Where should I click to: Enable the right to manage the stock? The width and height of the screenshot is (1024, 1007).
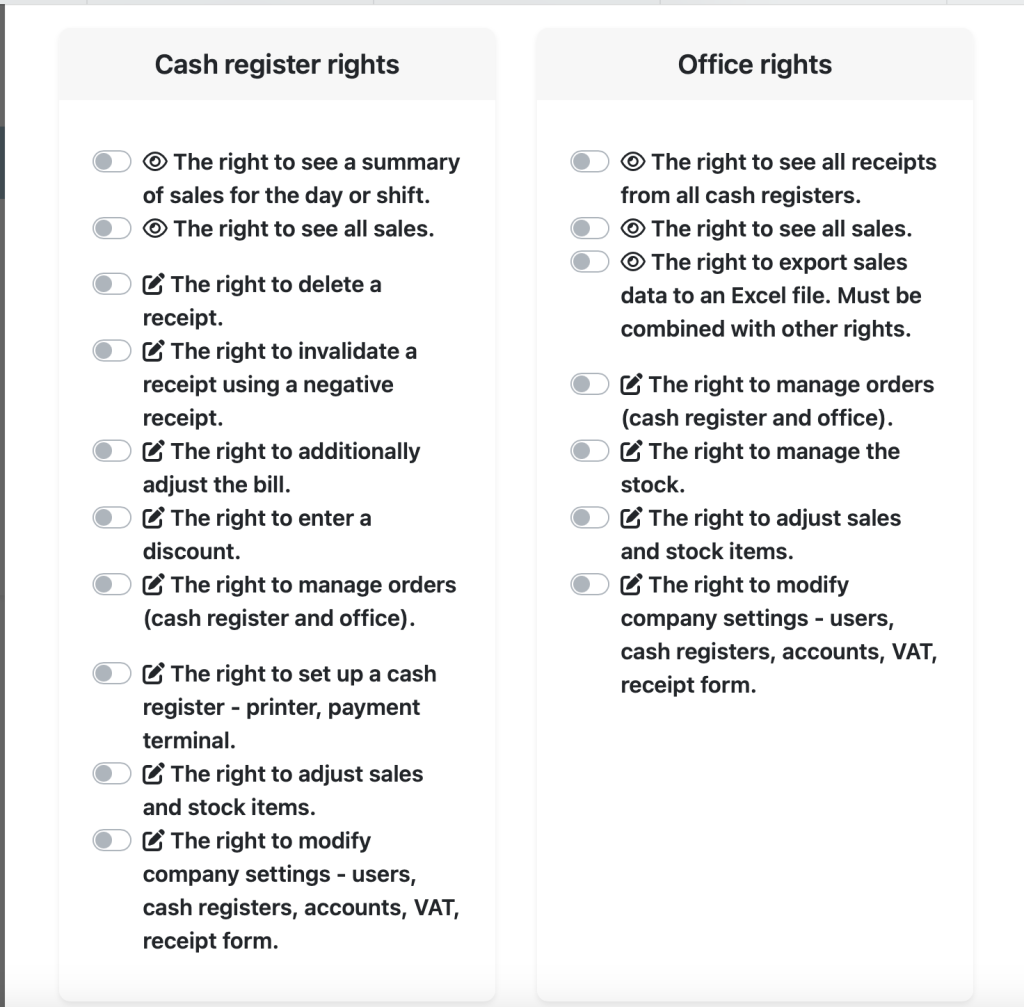pyautogui.click(x=590, y=451)
